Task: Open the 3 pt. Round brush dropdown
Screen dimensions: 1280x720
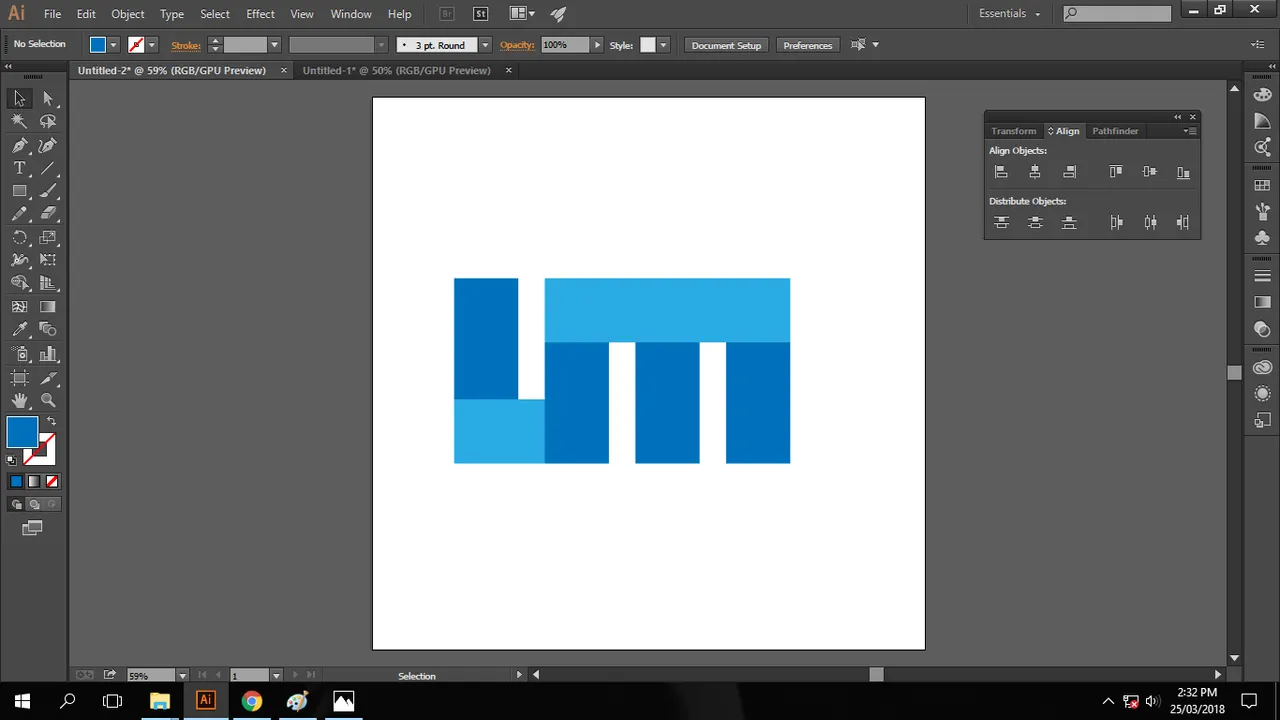Action: (486, 45)
